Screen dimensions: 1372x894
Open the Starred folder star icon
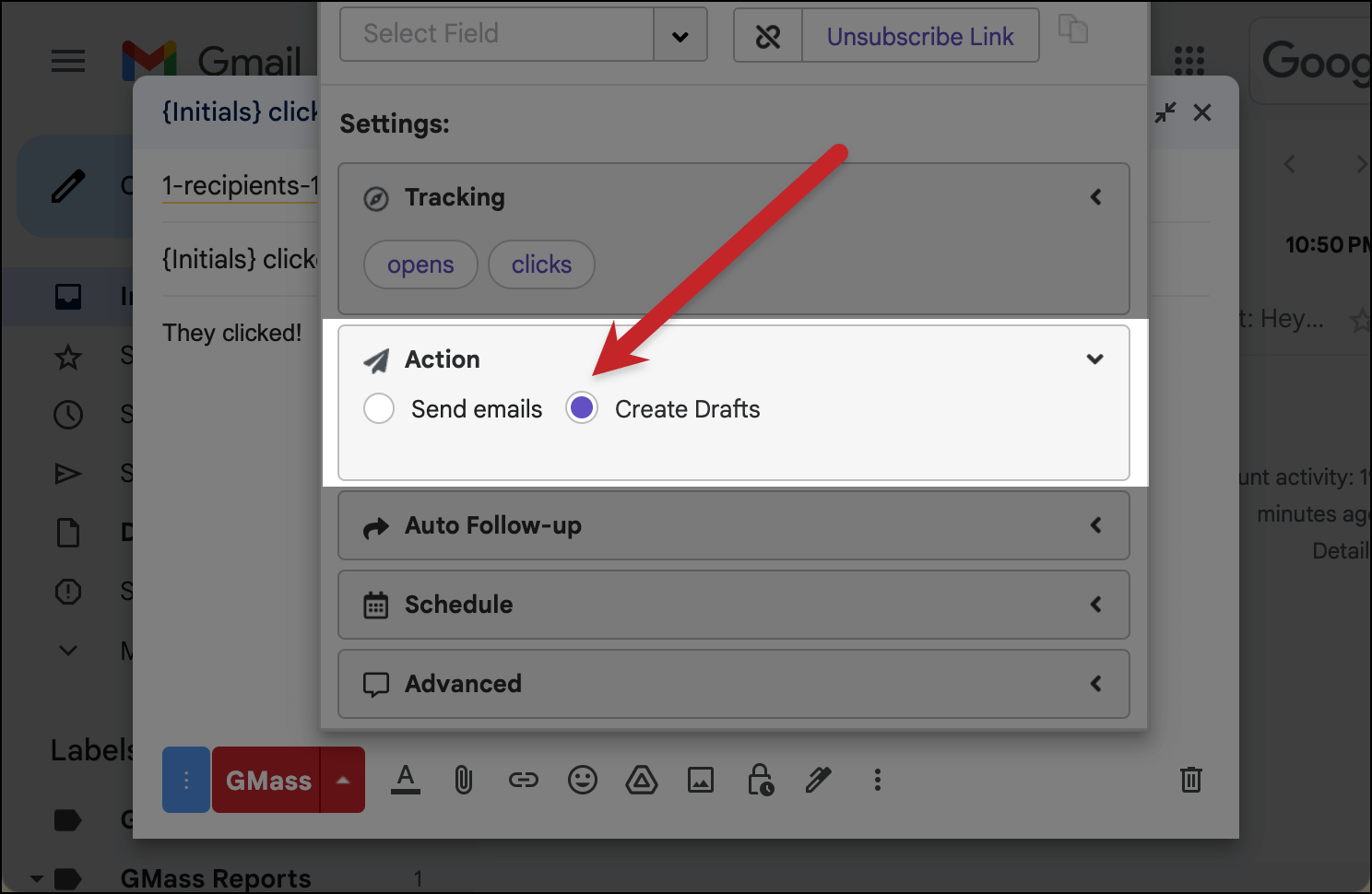(68, 357)
